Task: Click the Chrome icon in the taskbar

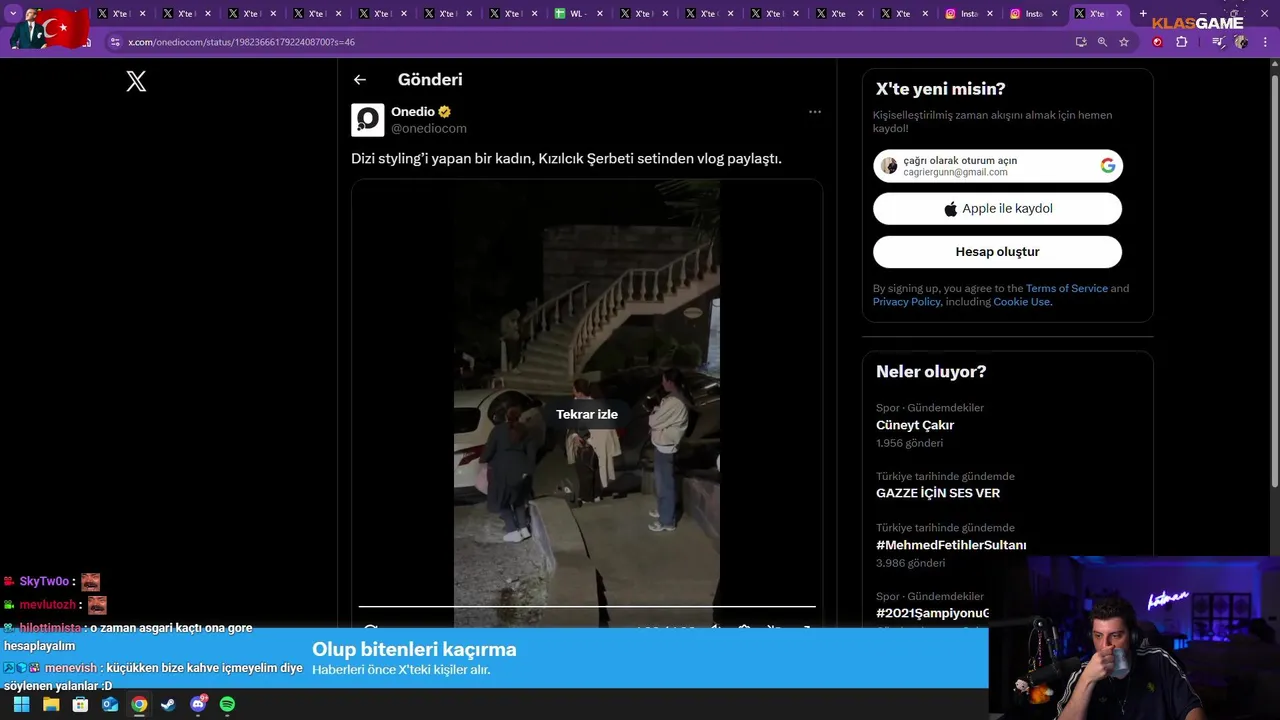Action: coord(139,704)
